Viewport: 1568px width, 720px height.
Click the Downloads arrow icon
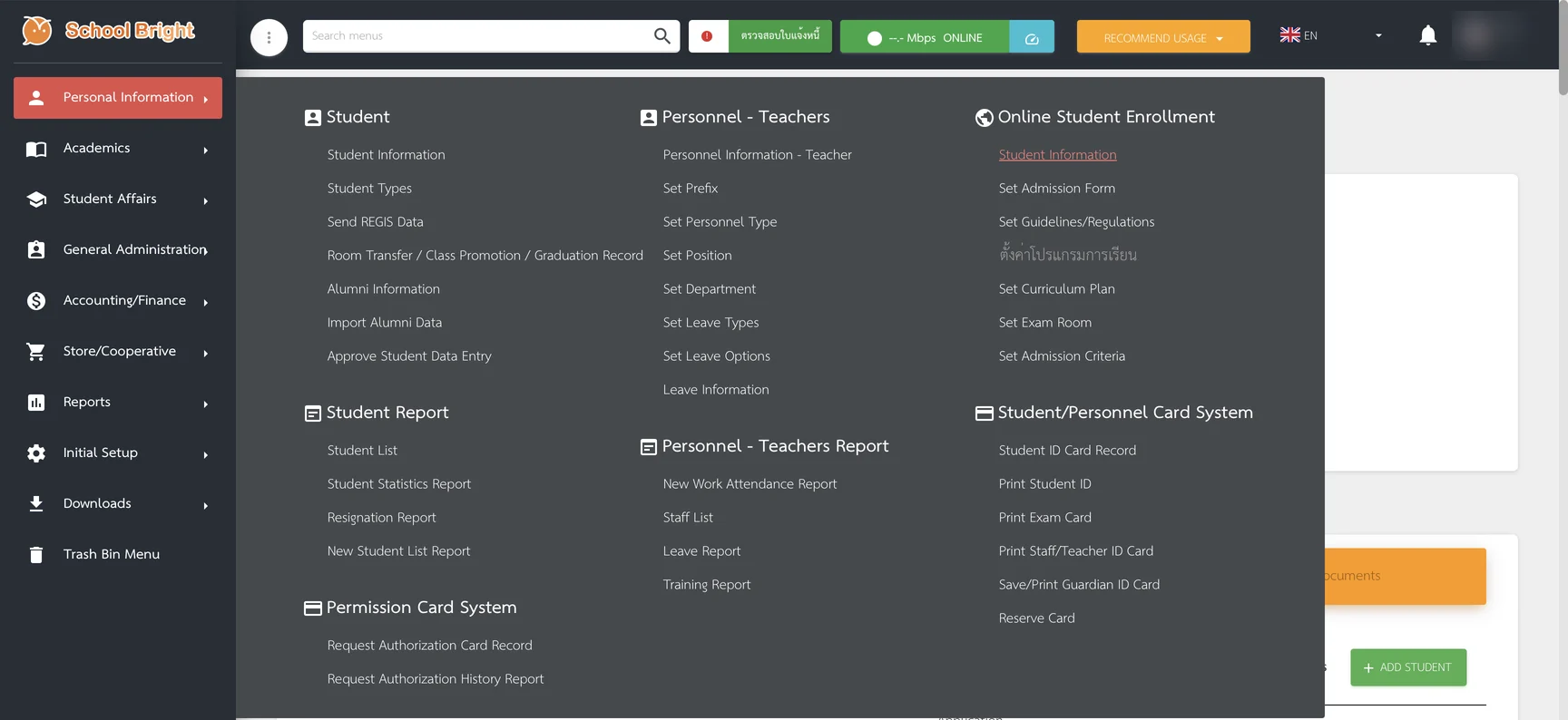tap(36, 503)
